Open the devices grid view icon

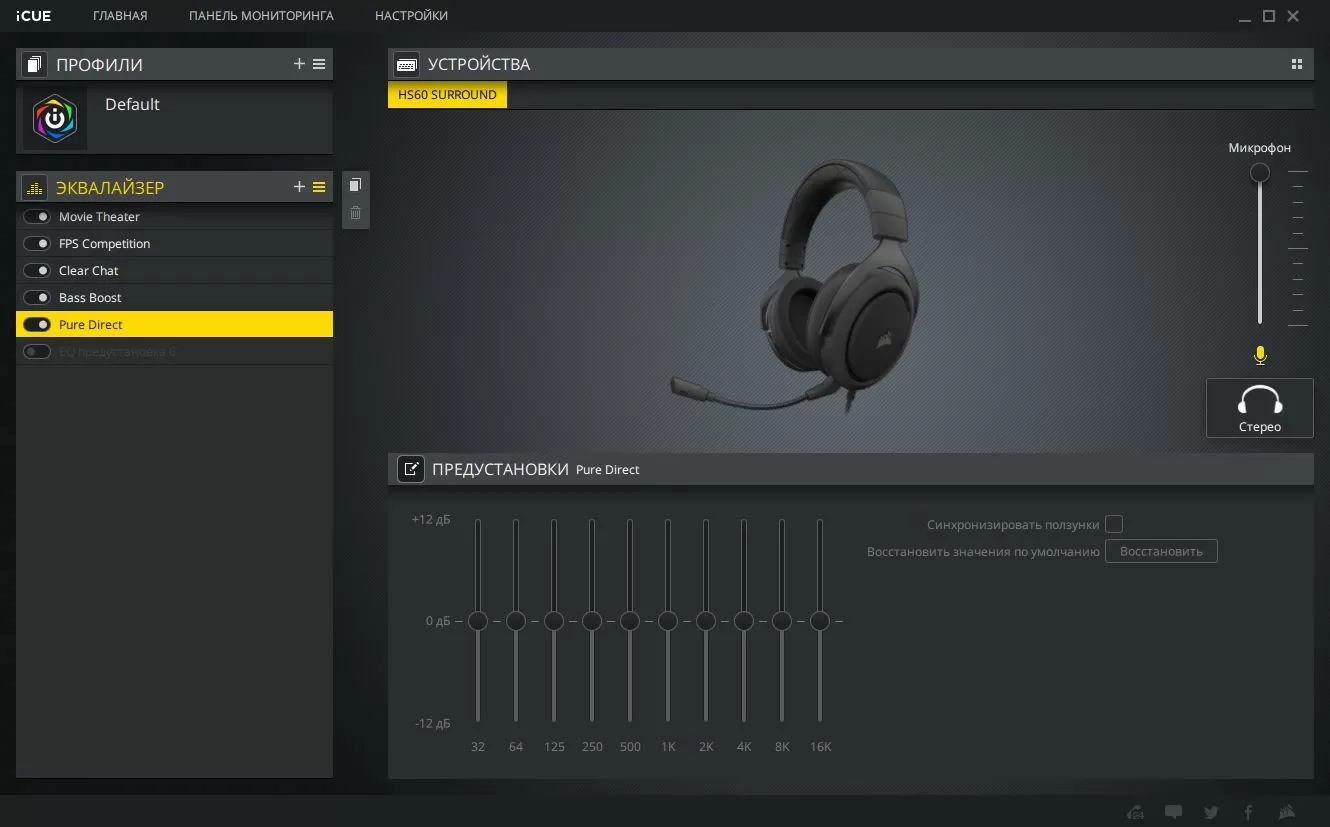(1297, 64)
